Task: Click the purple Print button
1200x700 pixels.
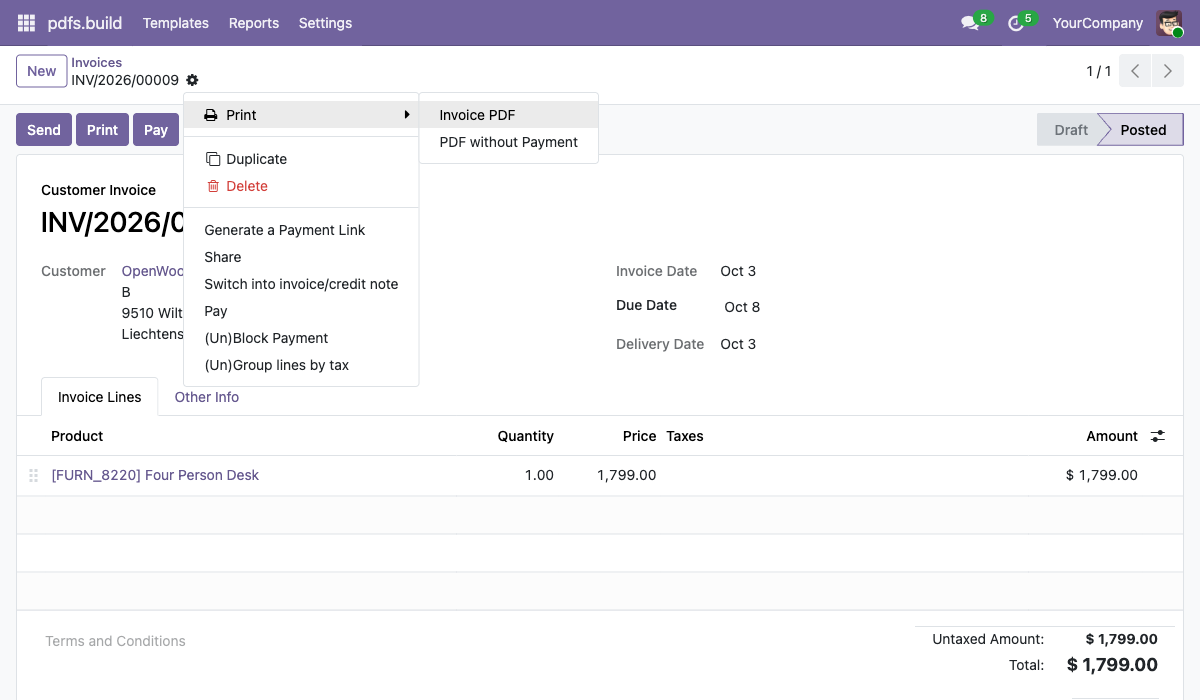Action: pyautogui.click(x=103, y=130)
